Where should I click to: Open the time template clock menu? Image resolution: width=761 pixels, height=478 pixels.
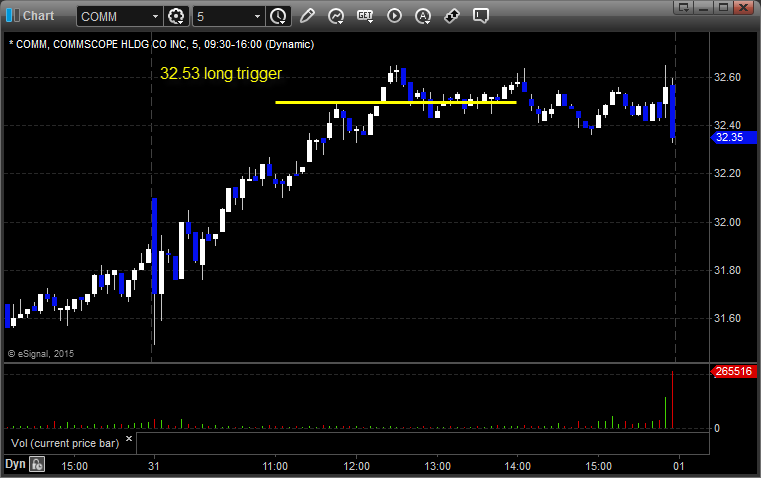pyautogui.click(x=279, y=16)
